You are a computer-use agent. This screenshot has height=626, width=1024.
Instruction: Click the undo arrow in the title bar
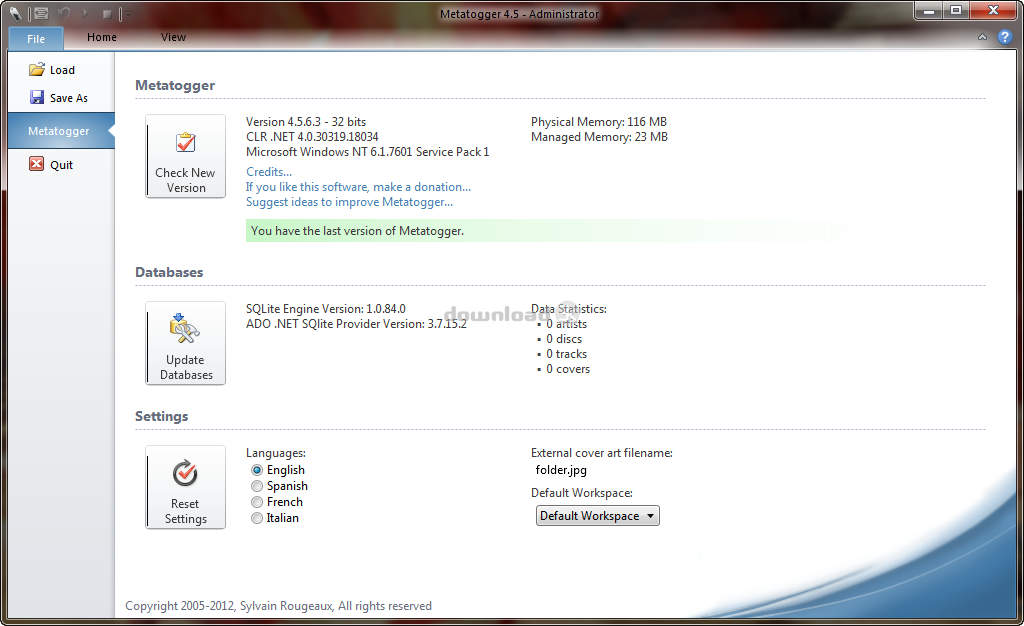click(x=64, y=13)
